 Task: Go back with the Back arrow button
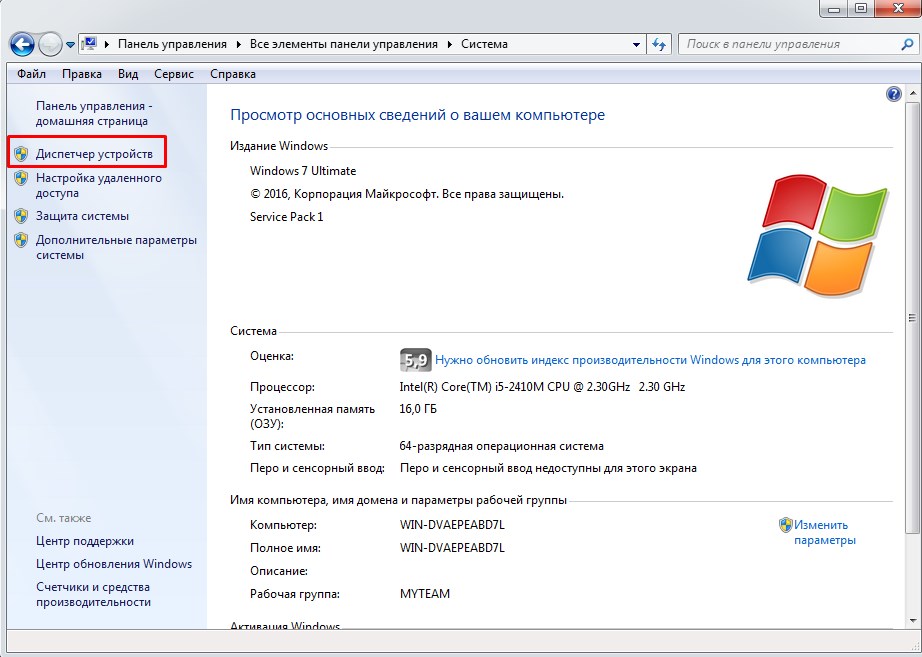point(22,44)
